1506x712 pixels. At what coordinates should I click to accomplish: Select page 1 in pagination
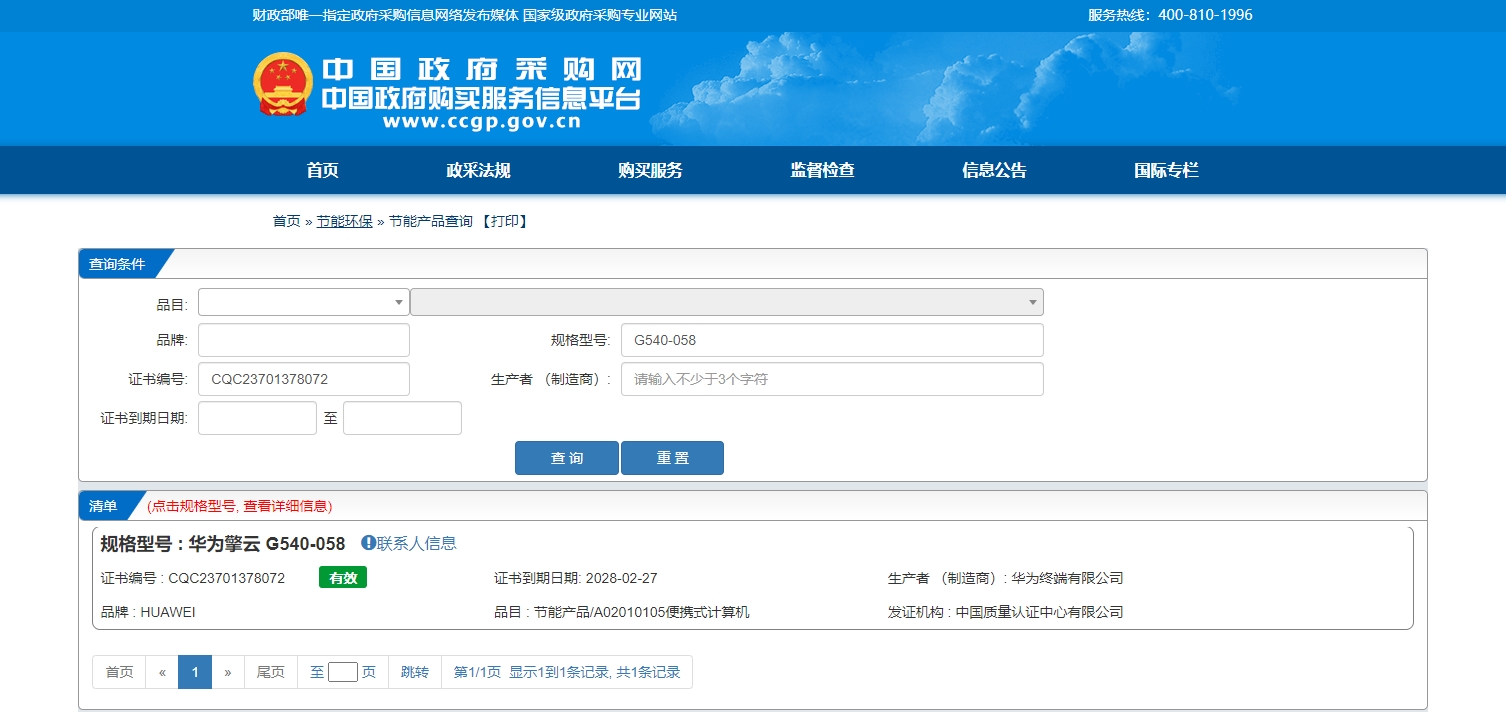pyautogui.click(x=195, y=672)
